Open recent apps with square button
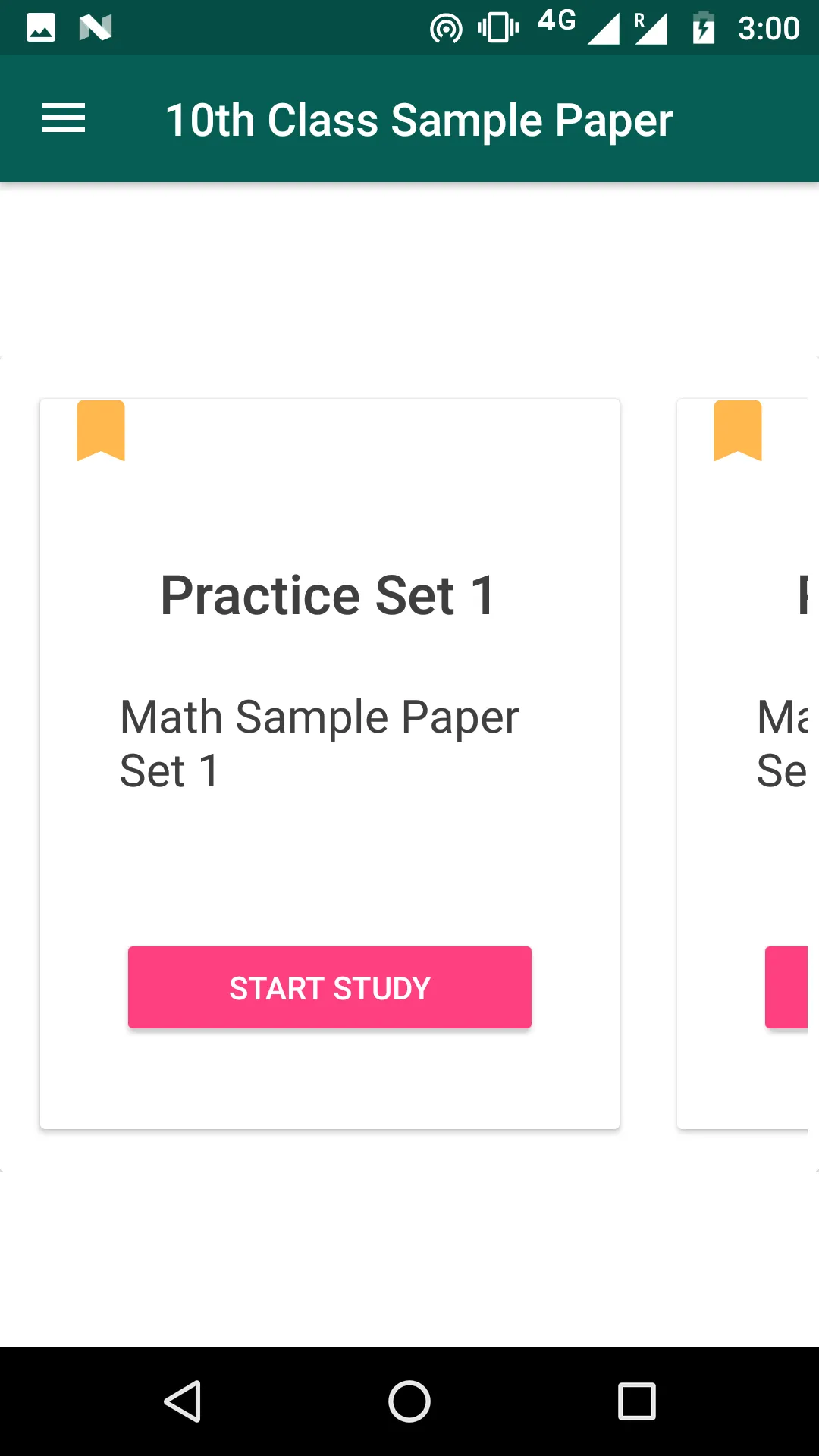Viewport: 819px width, 1456px height. pos(637,1401)
